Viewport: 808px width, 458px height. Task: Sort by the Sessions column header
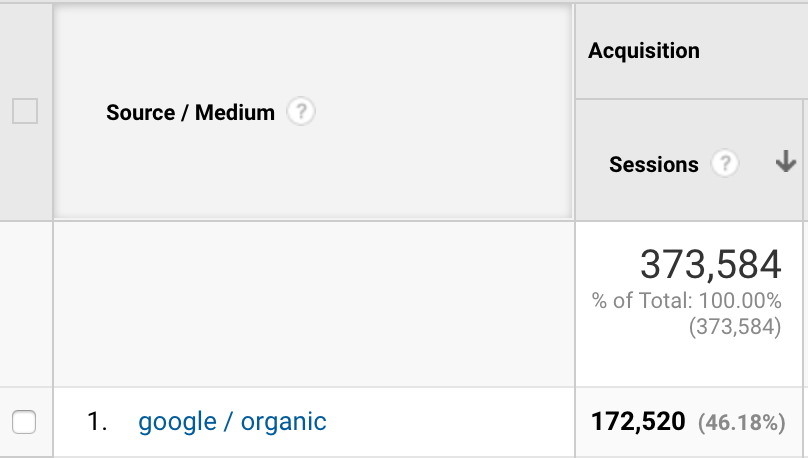[653, 165]
